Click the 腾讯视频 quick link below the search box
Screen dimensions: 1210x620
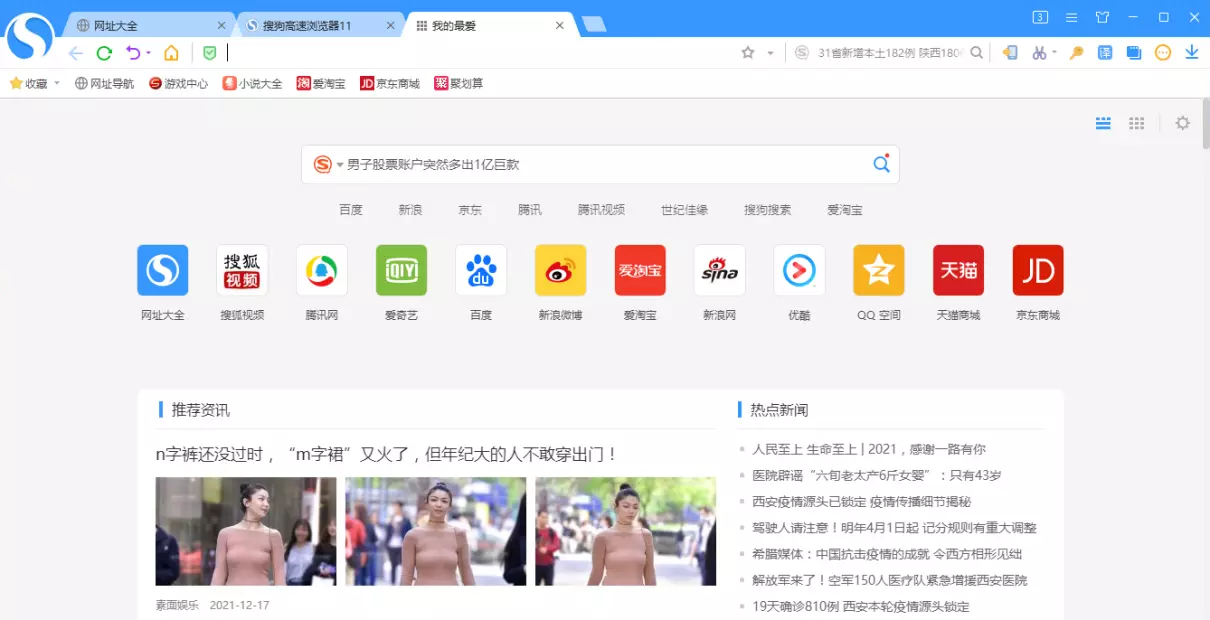601,210
